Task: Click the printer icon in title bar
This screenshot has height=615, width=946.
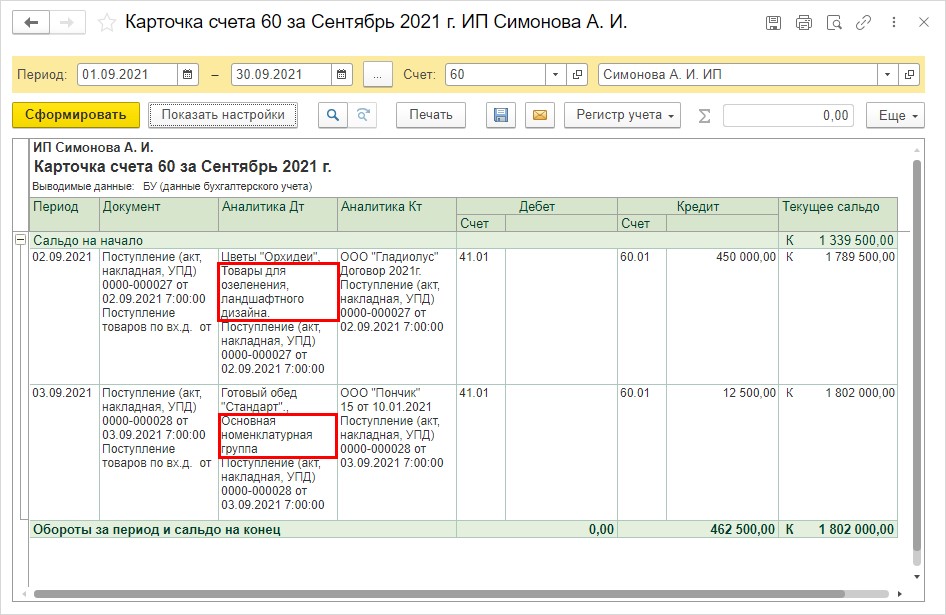Action: [804, 23]
